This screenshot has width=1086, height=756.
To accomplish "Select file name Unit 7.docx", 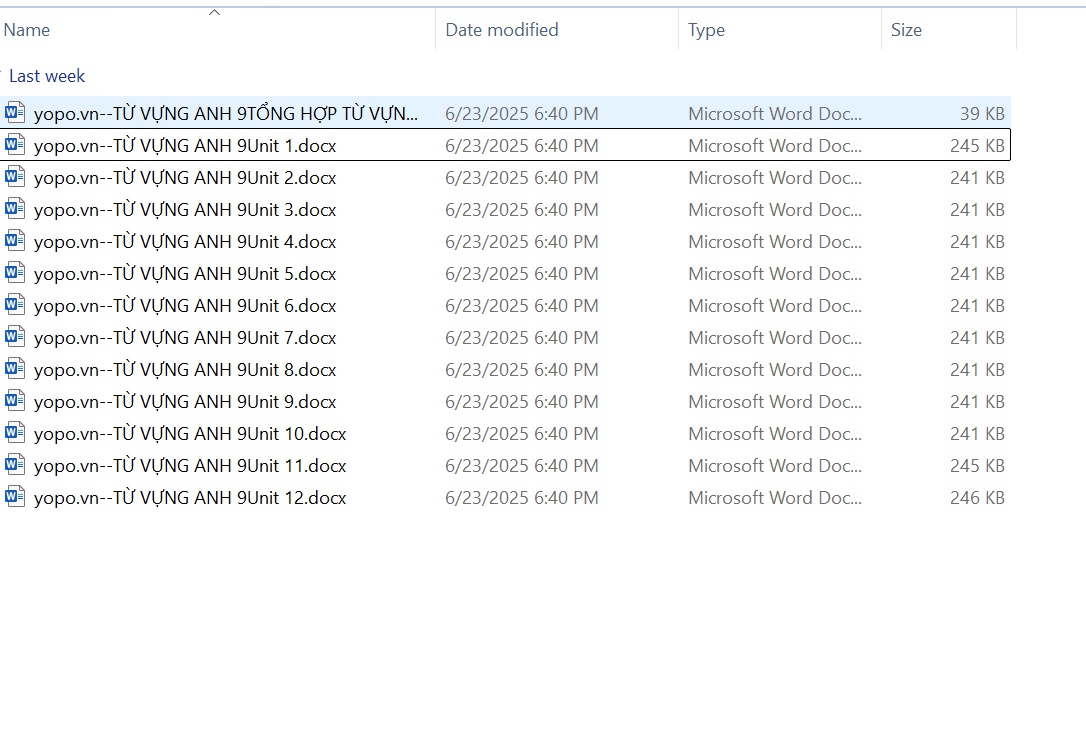I will (x=185, y=338).
